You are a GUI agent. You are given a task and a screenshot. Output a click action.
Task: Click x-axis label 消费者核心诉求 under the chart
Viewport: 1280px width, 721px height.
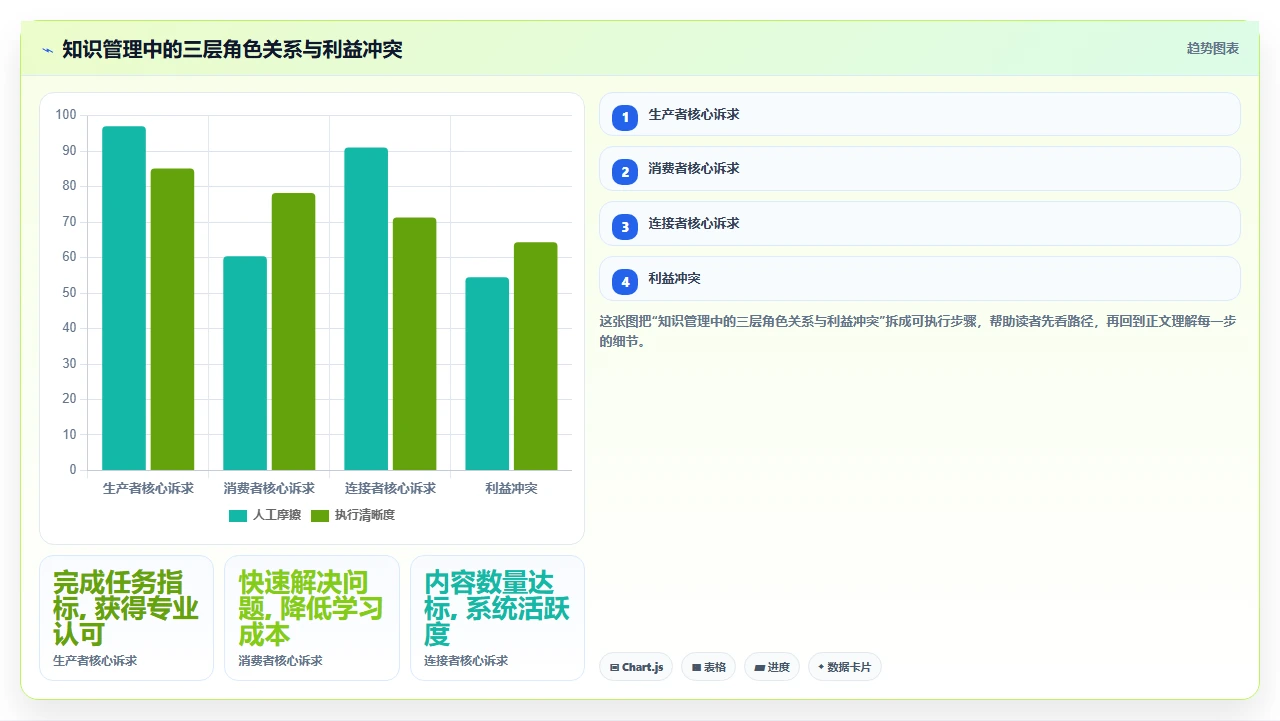pyautogui.click(x=269, y=488)
